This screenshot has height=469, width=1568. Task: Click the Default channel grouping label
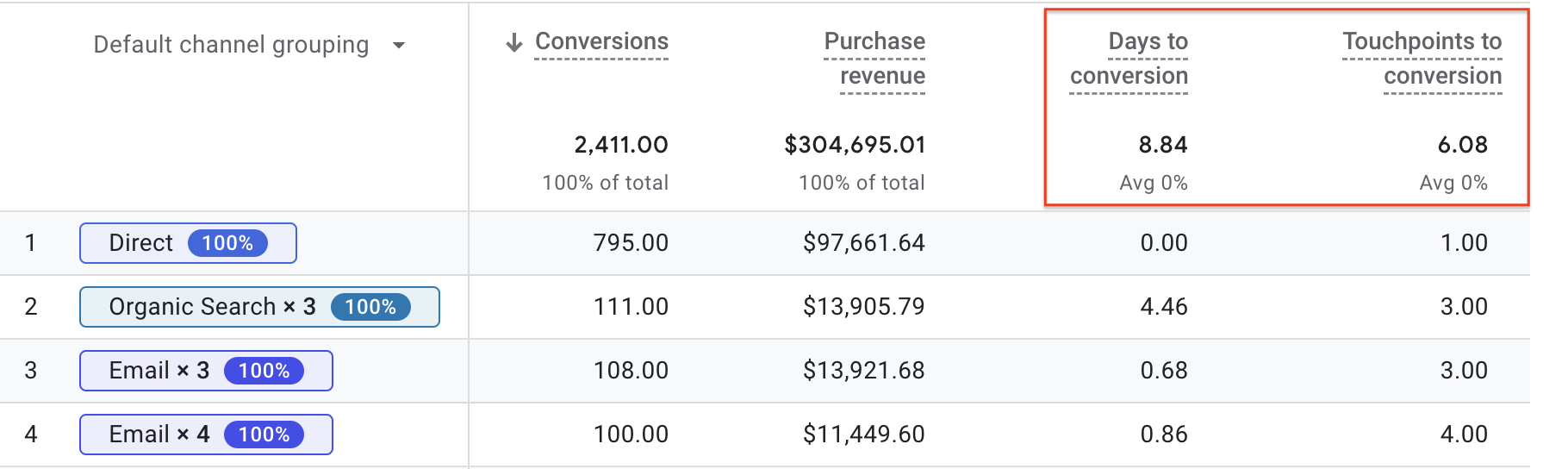coord(231,45)
